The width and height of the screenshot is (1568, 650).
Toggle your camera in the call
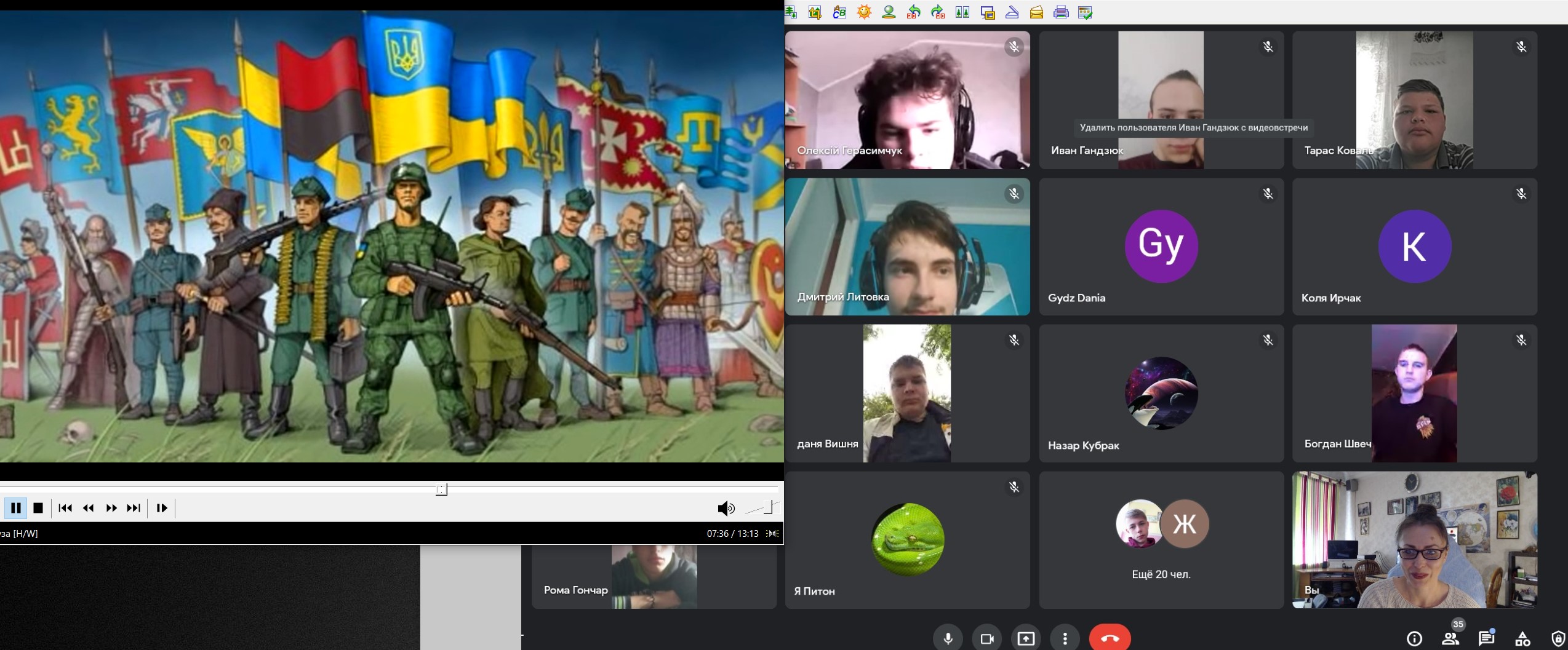point(987,639)
